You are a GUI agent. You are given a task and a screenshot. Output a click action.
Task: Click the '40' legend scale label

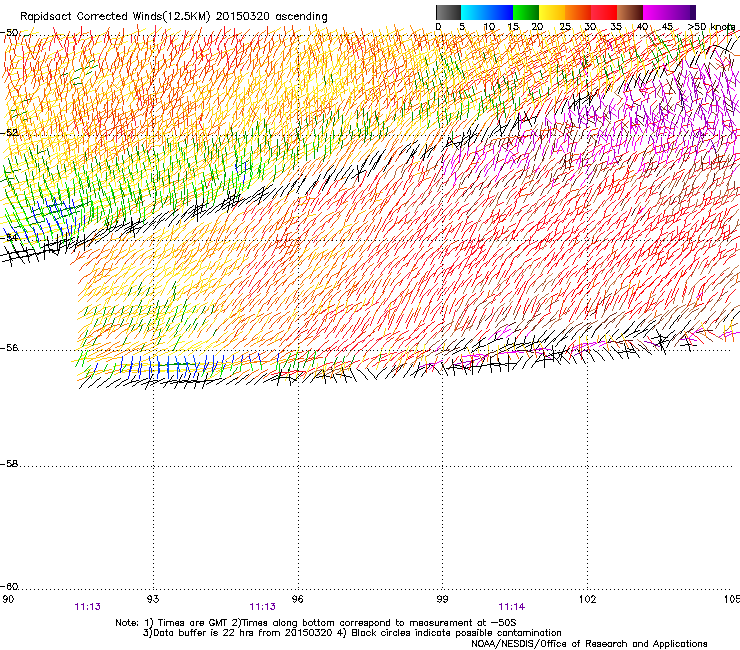[642, 27]
